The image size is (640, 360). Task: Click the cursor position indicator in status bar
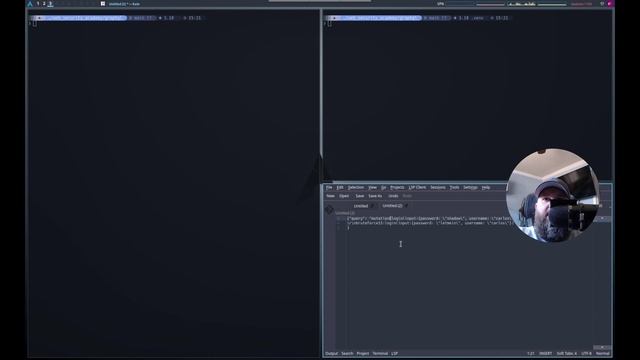(530, 353)
